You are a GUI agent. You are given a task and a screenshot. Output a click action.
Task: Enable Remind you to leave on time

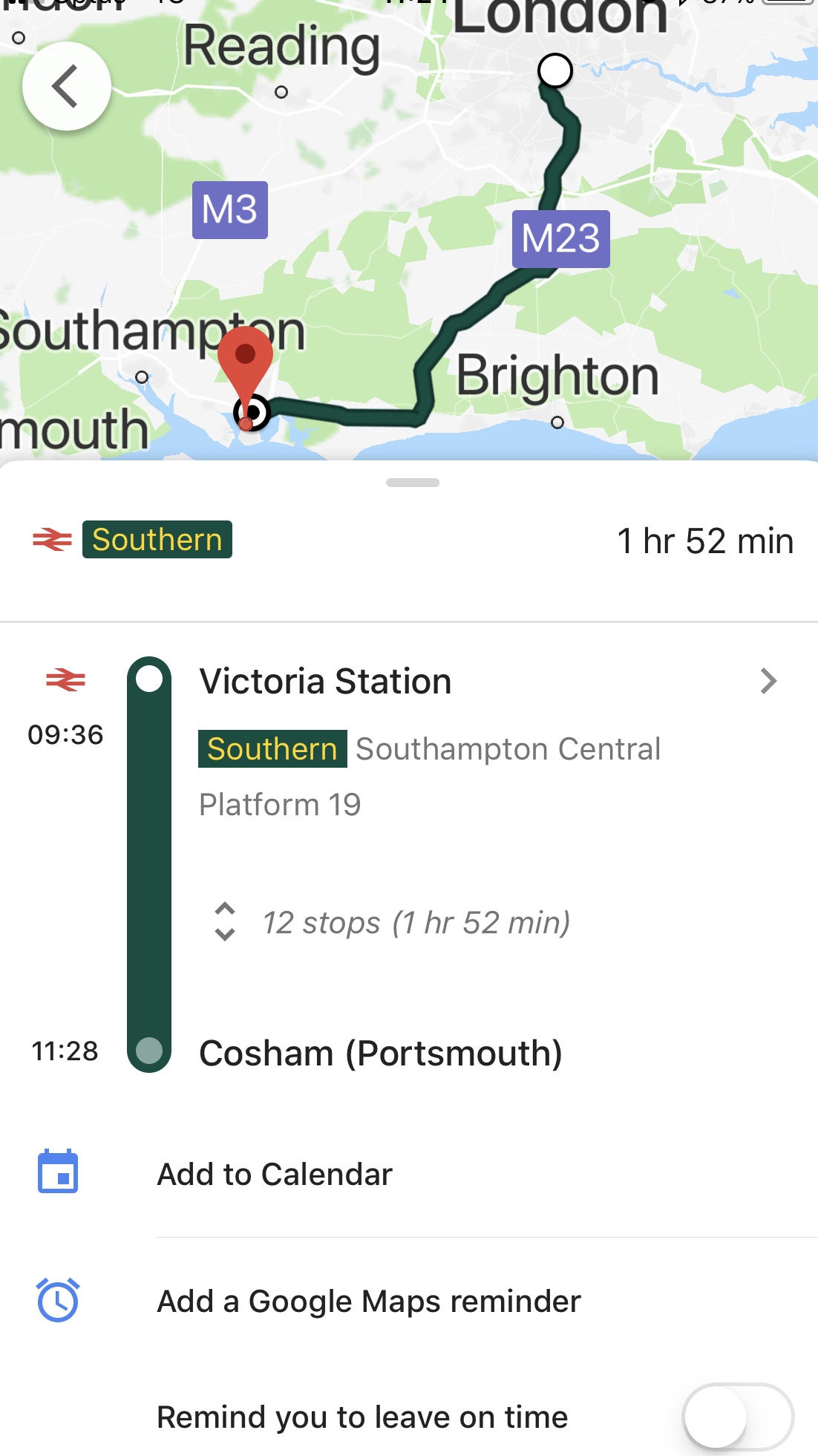point(738,1416)
